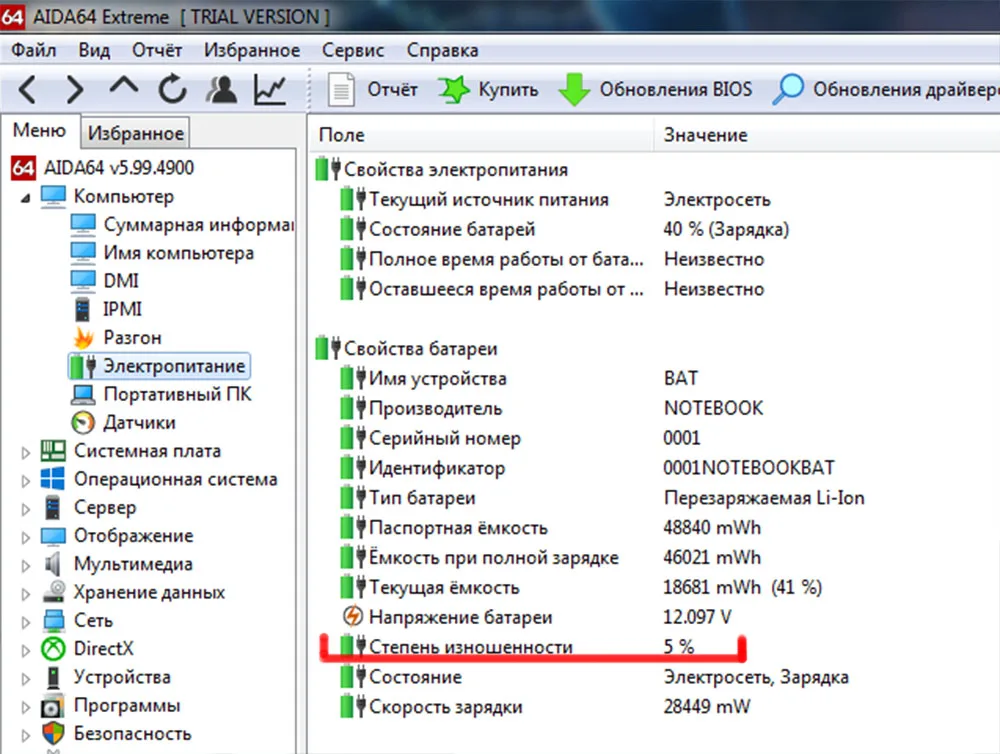Click the Безопасность shield icon
The width and height of the screenshot is (1000, 754).
tap(53, 733)
